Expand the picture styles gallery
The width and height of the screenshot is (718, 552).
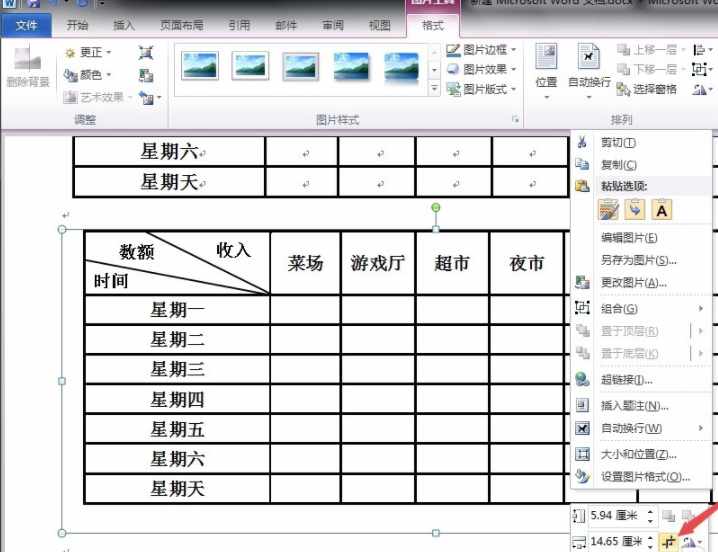pos(435,88)
